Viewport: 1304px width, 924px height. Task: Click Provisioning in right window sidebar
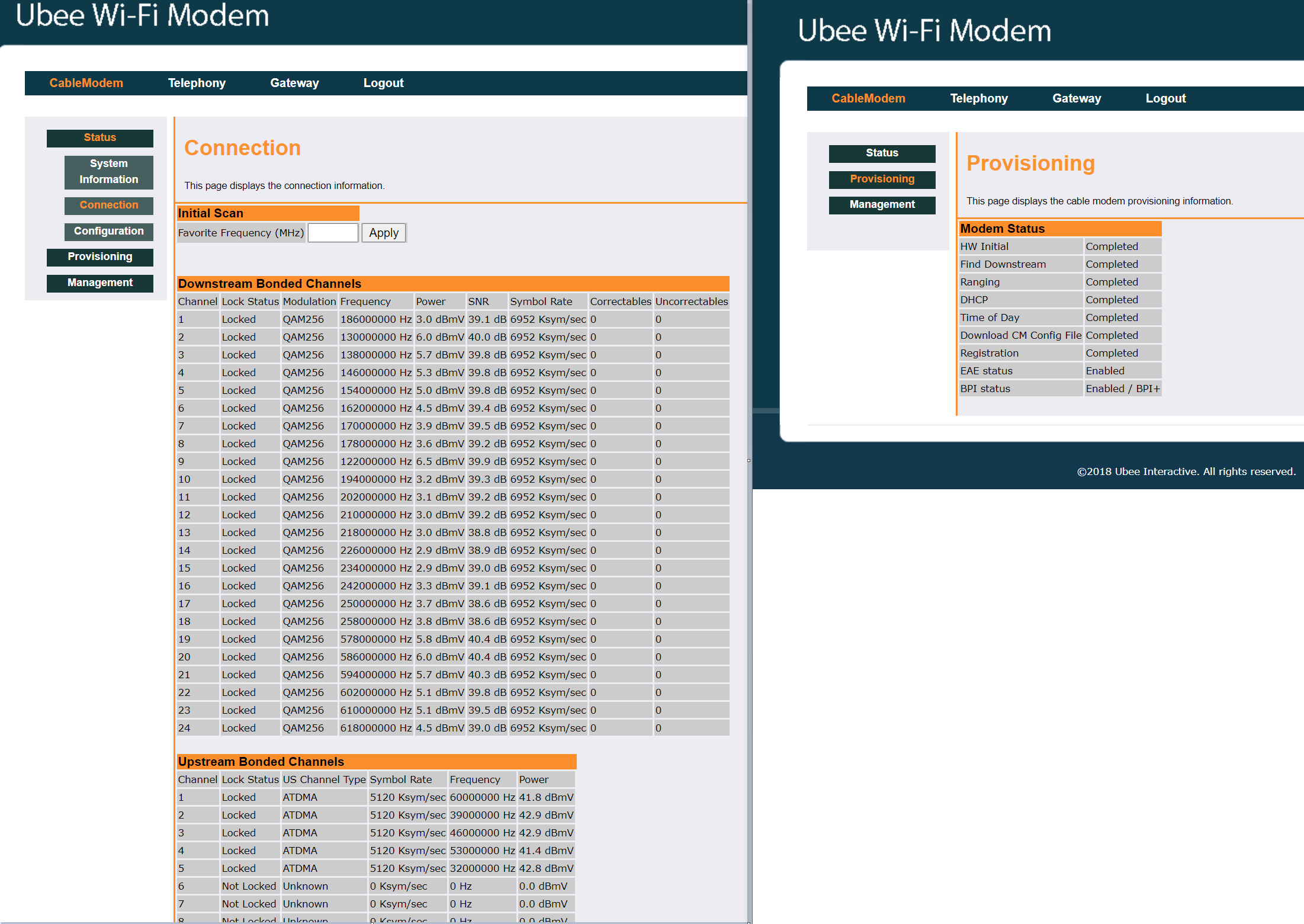coord(882,179)
